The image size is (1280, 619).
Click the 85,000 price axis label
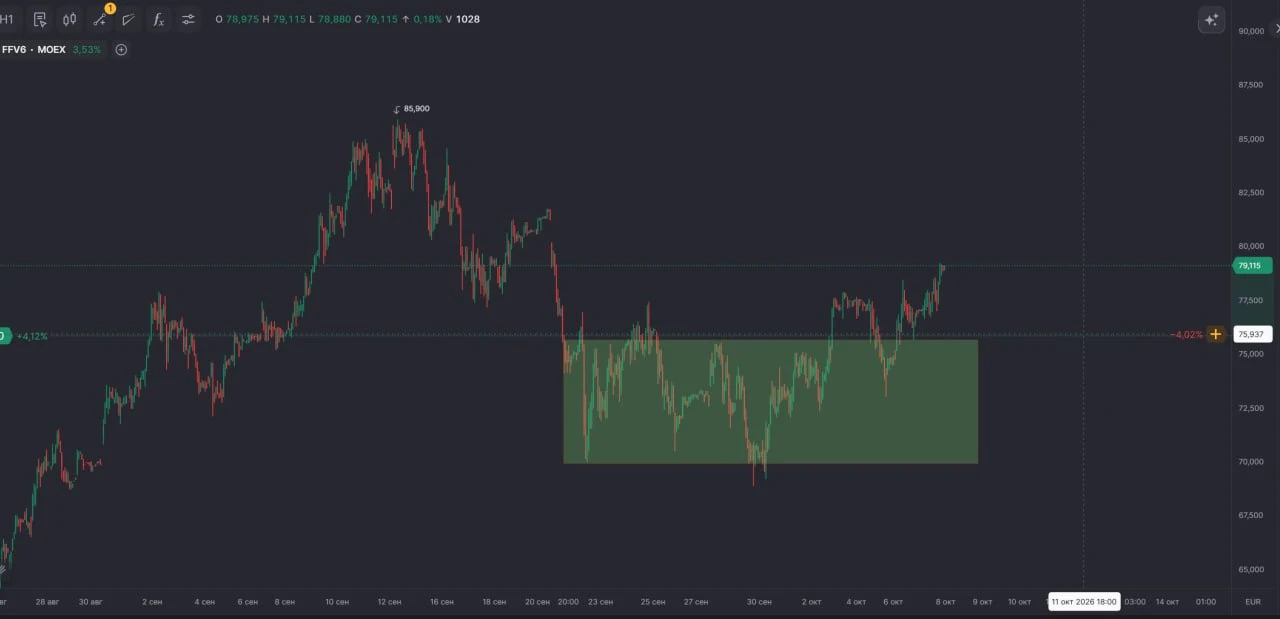point(1251,139)
